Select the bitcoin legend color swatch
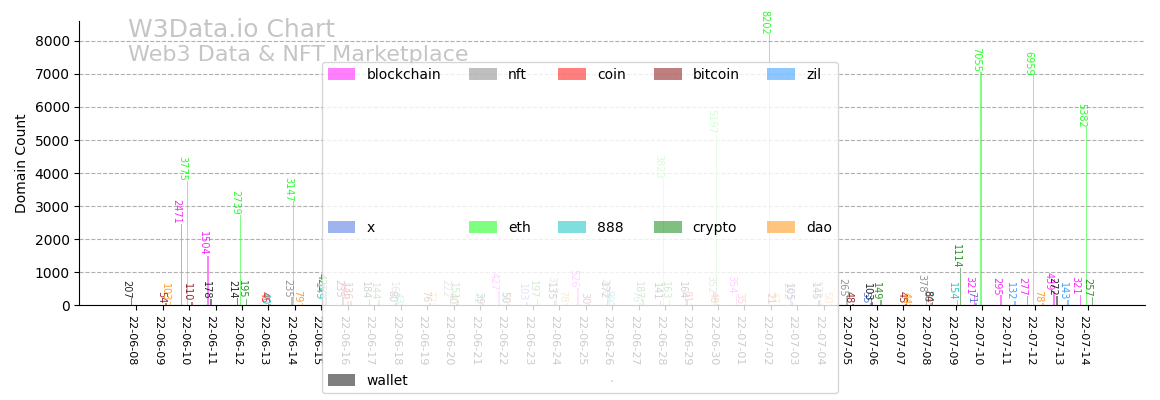Viewport: 1160px width, 400px height. pos(667,74)
